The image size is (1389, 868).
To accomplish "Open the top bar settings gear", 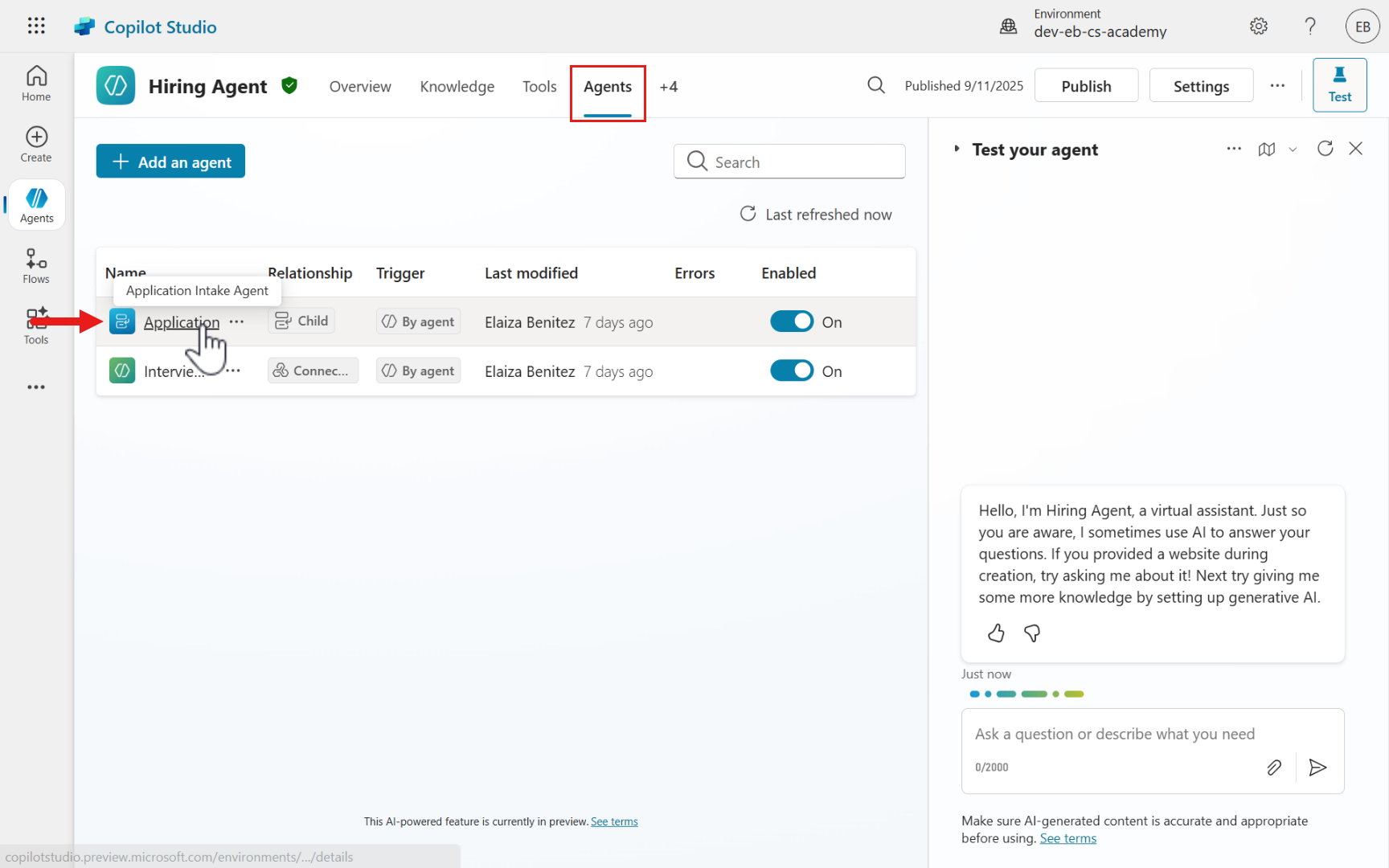I will pyautogui.click(x=1259, y=27).
